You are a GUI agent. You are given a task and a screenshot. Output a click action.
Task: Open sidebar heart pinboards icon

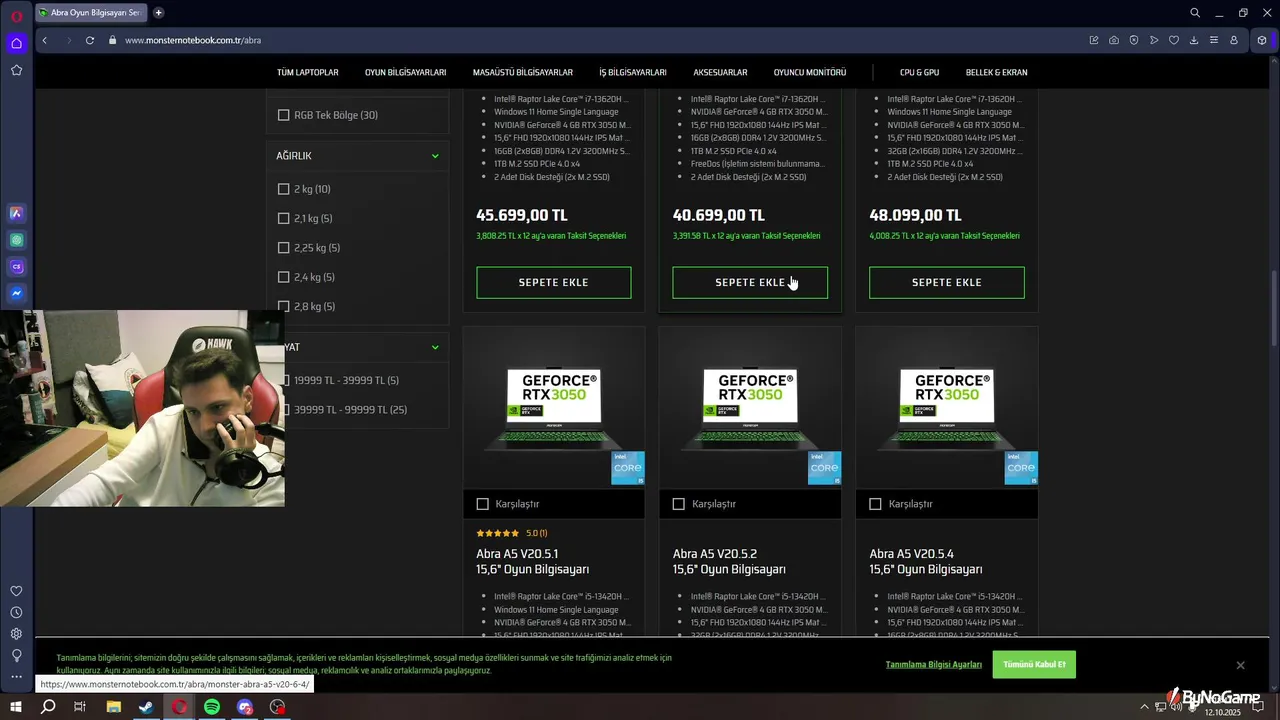(16, 591)
